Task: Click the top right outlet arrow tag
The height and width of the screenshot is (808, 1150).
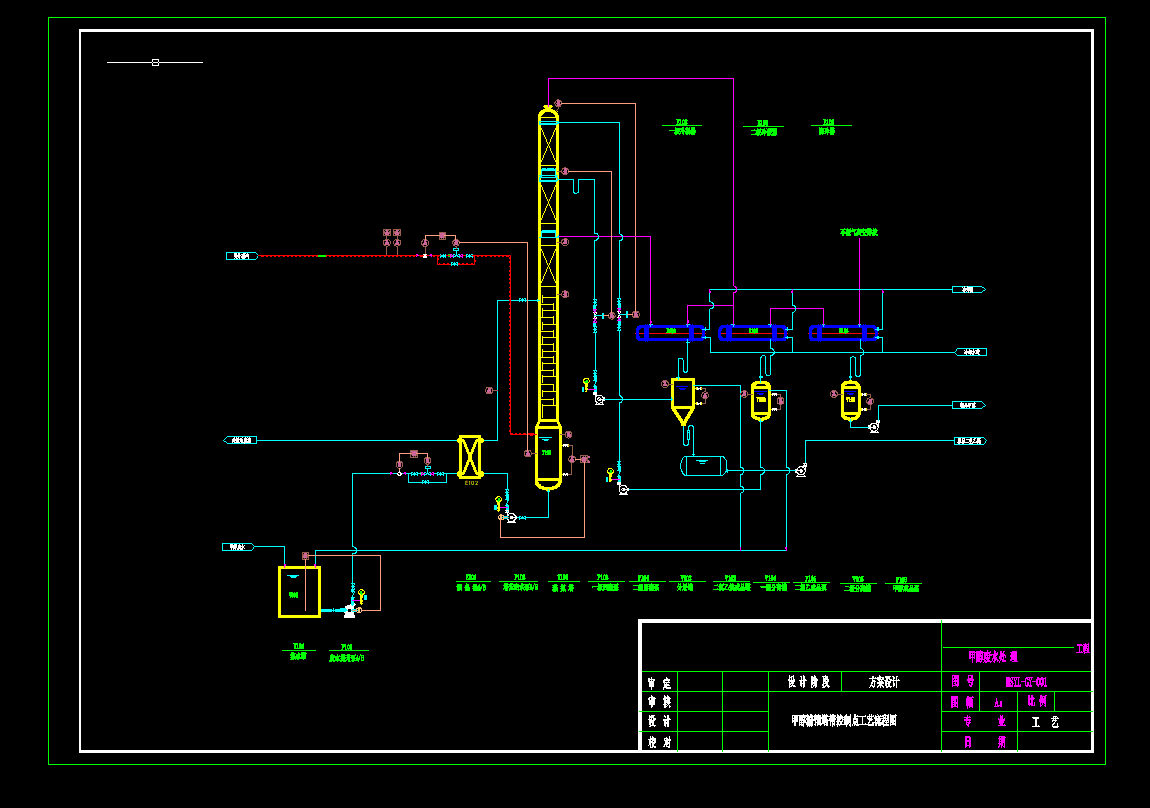Action: [x=969, y=290]
